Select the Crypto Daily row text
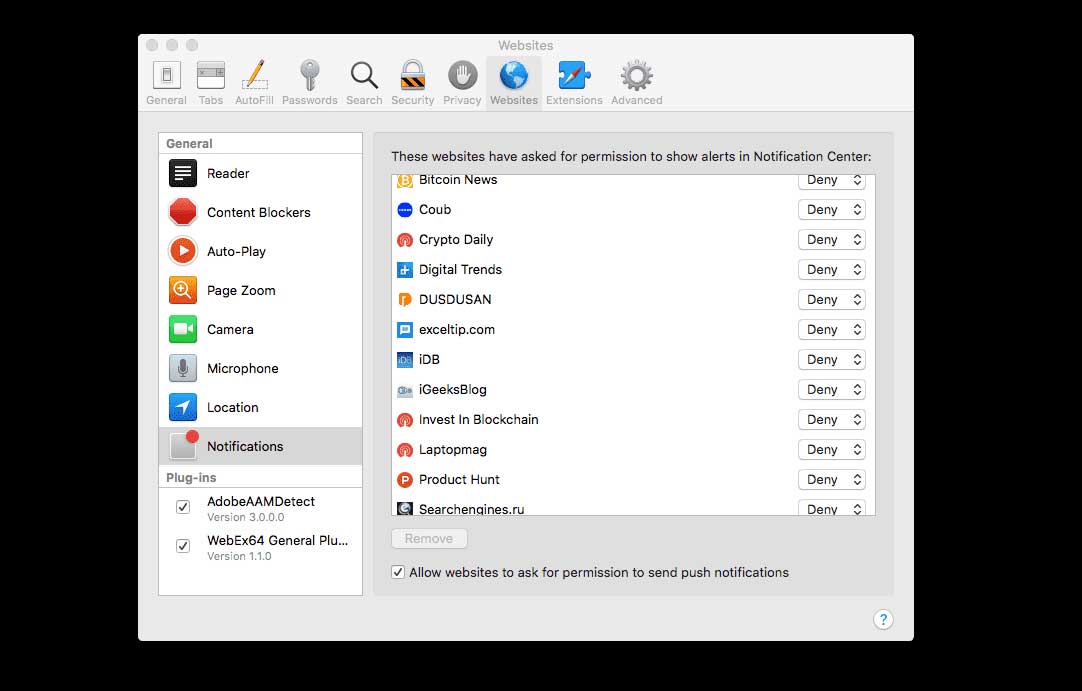The height and width of the screenshot is (691, 1082). [x=455, y=240]
